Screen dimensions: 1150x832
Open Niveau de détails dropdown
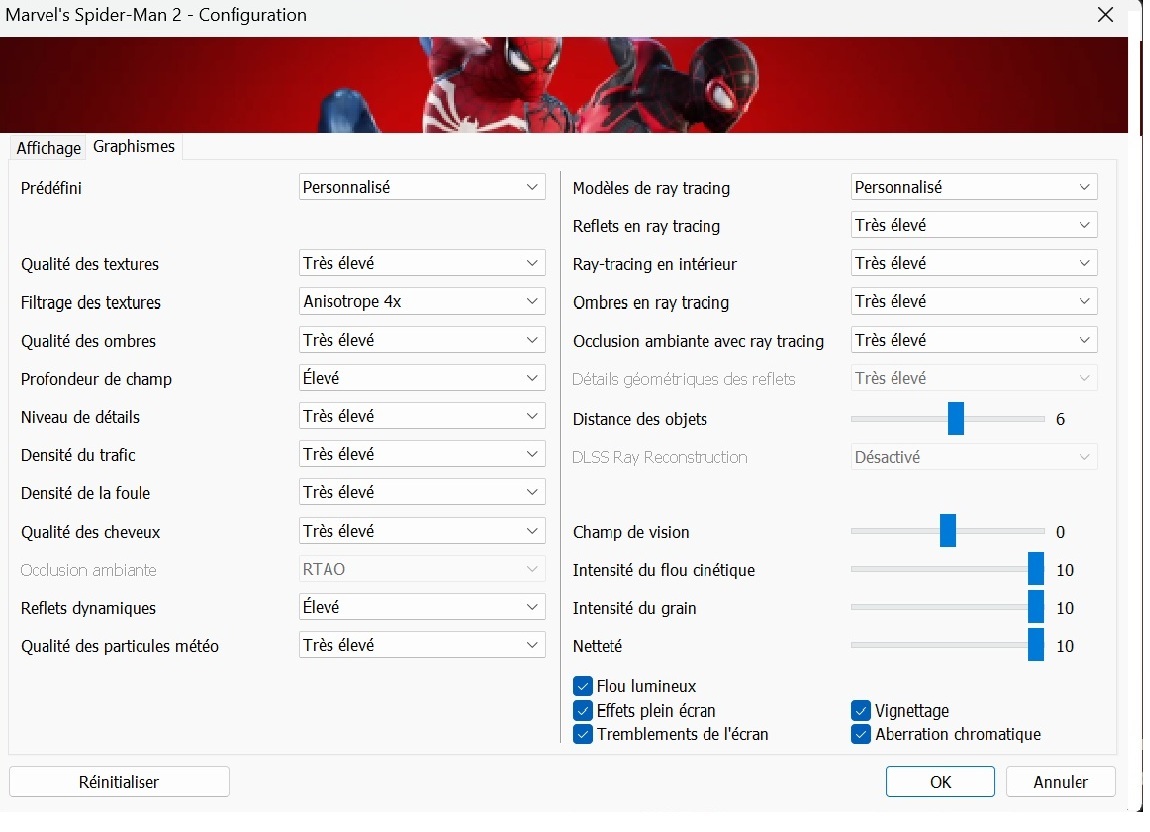tap(422, 417)
